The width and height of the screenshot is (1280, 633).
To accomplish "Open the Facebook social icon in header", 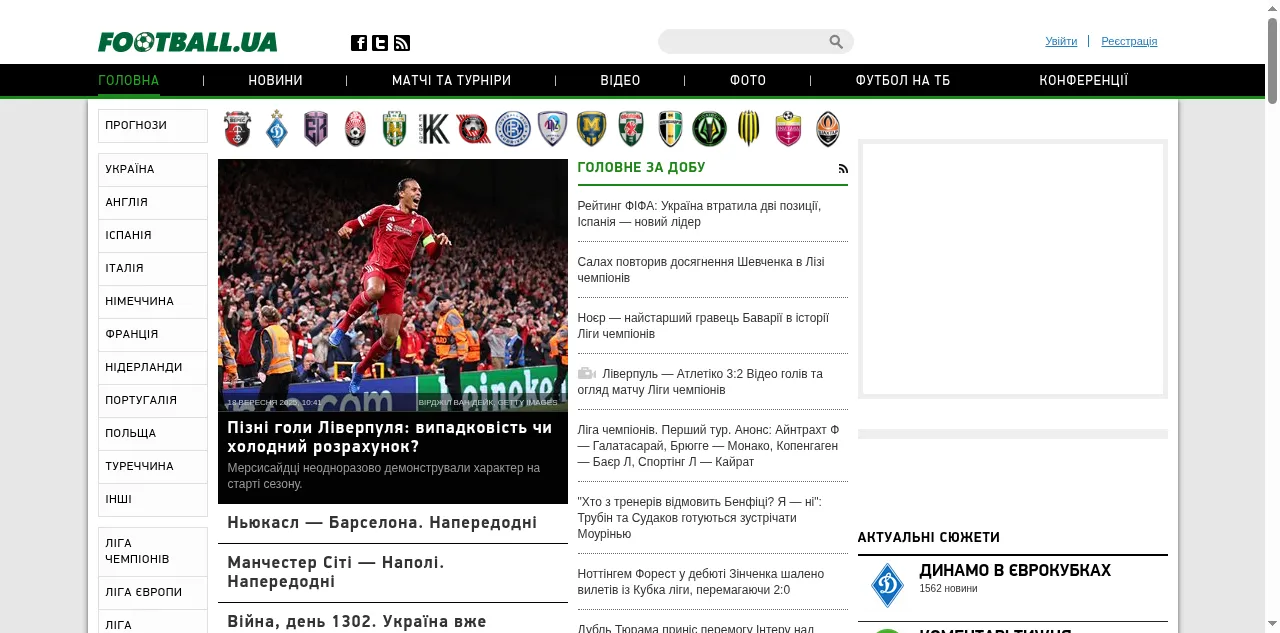I will point(359,43).
